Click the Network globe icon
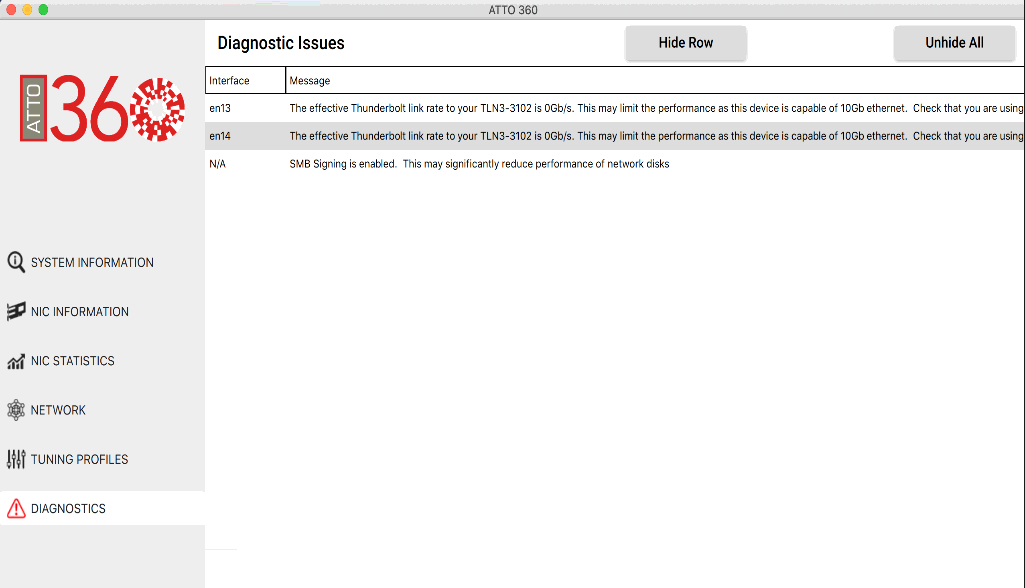 16,410
